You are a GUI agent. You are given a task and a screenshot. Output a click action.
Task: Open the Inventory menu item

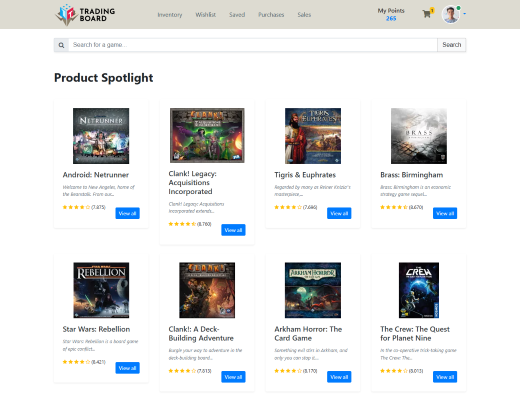(170, 15)
